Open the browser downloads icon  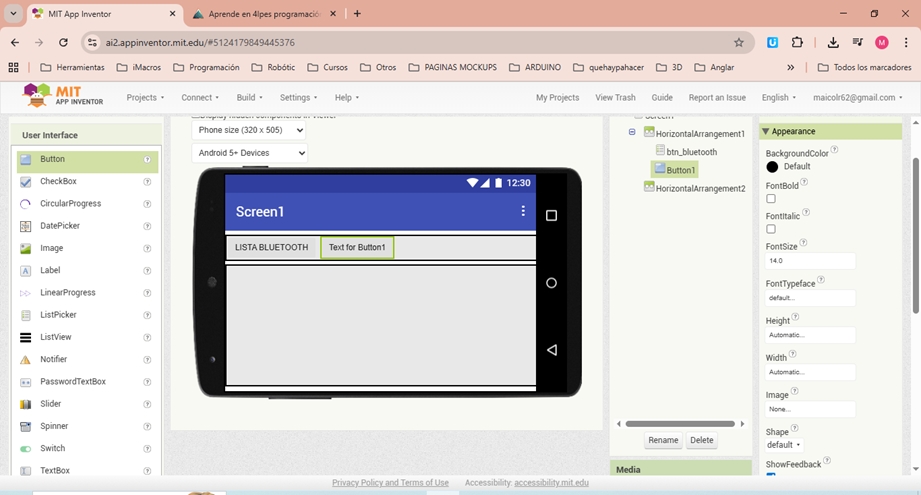coord(833,43)
